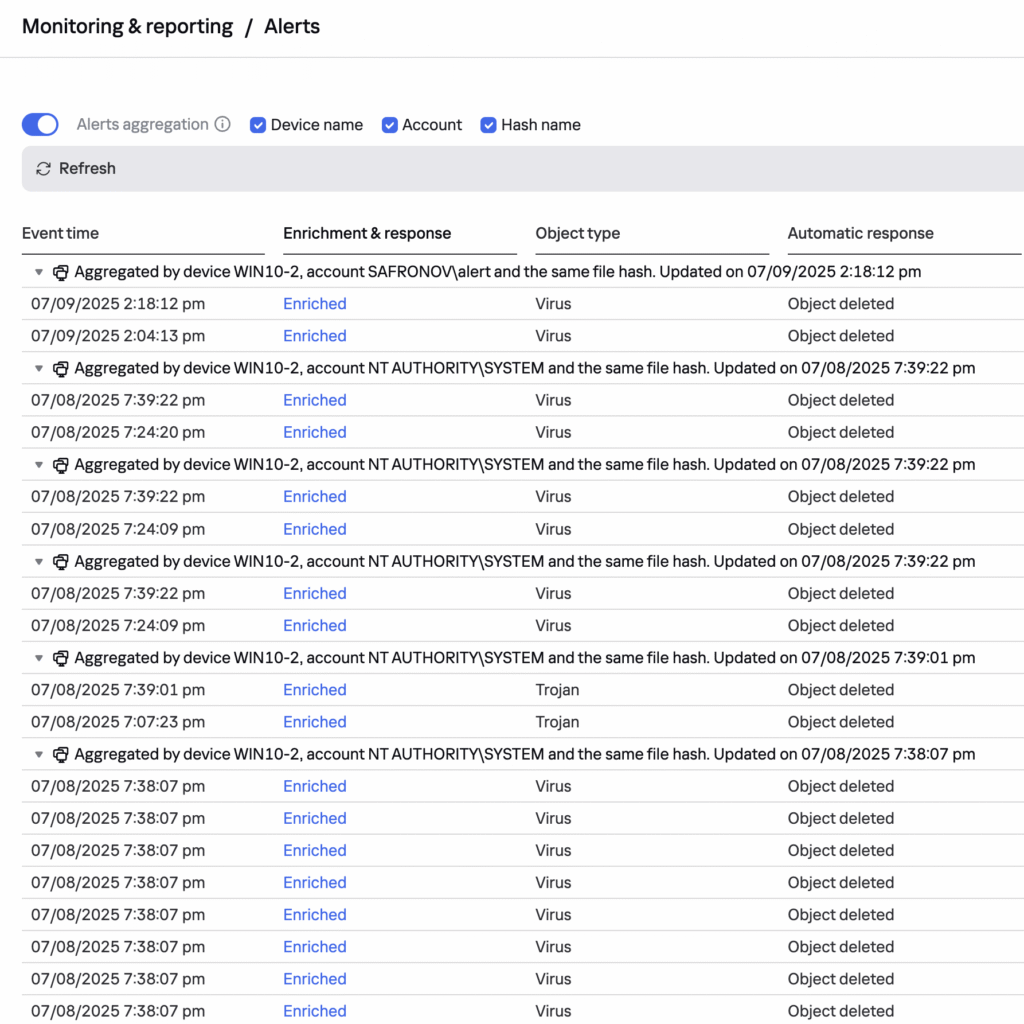Collapse the SAFRONOV\alert group with its triangle
This screenshot has width=1024, height=1024.
coord(39,272)
